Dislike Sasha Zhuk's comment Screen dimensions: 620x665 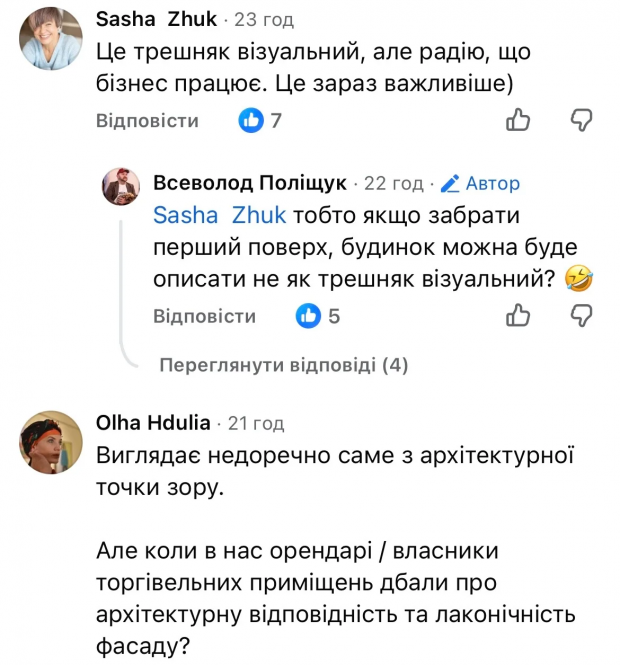tap(581, 121)
